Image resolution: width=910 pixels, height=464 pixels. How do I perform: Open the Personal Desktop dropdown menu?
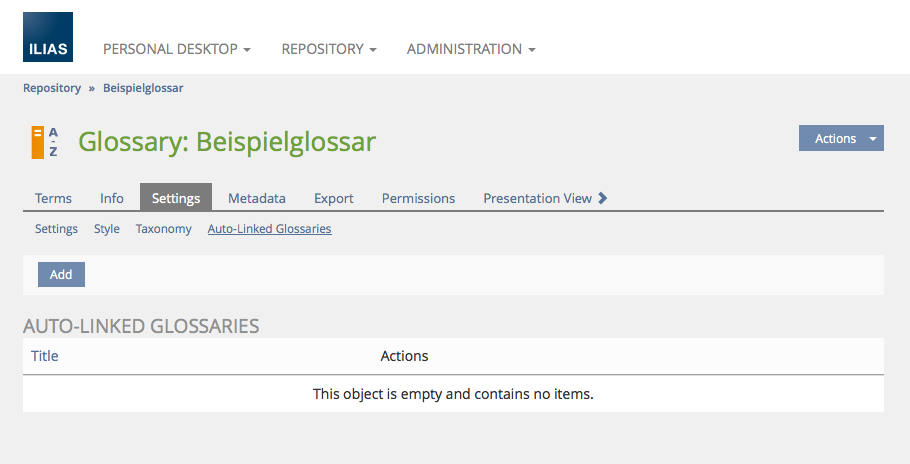[x=176, y=49]
